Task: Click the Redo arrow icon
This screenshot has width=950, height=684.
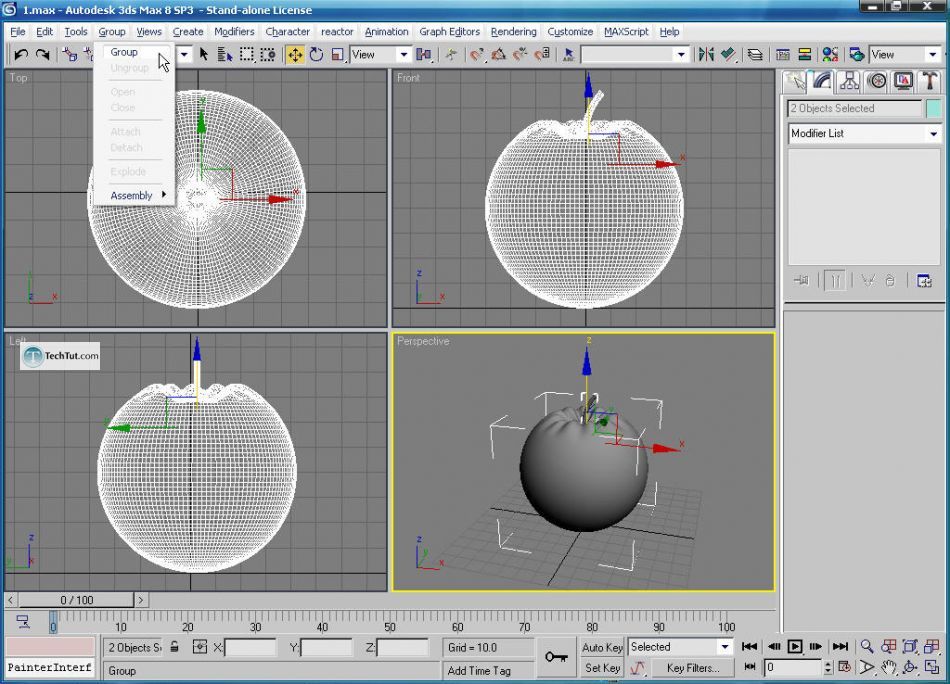Action: [42, 55]
